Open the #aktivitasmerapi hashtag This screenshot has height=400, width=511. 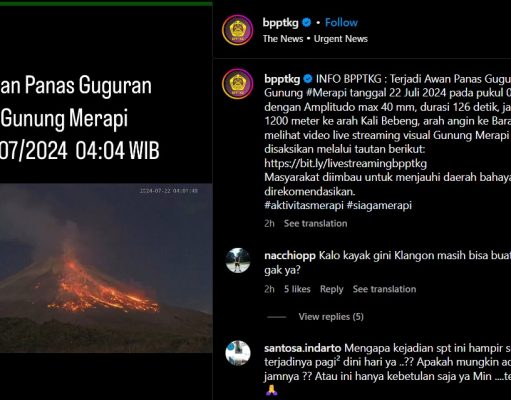point(304,205)
